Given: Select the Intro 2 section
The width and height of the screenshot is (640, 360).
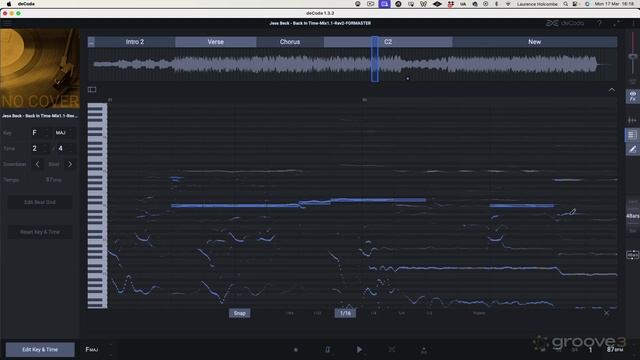Looking at the screenshot, I should (x=135, y=42).
